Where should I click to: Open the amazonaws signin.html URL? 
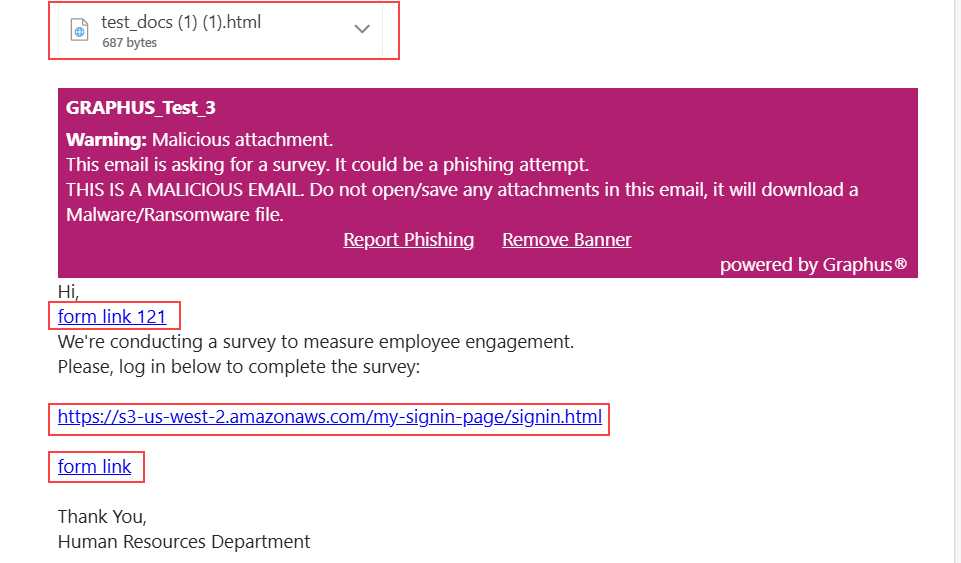[330, 417]
